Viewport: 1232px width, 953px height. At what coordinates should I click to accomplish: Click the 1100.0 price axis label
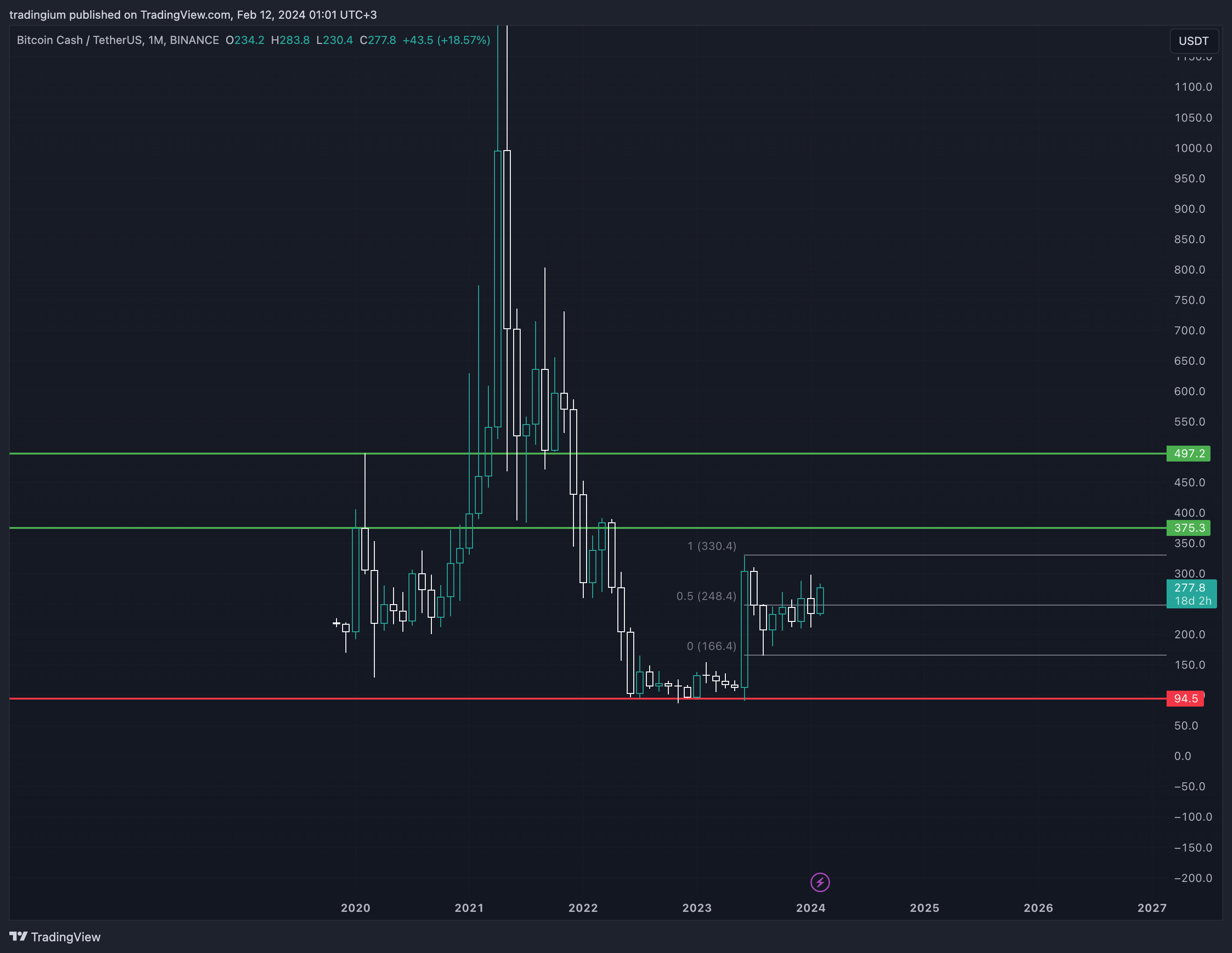click(1193, 87)
